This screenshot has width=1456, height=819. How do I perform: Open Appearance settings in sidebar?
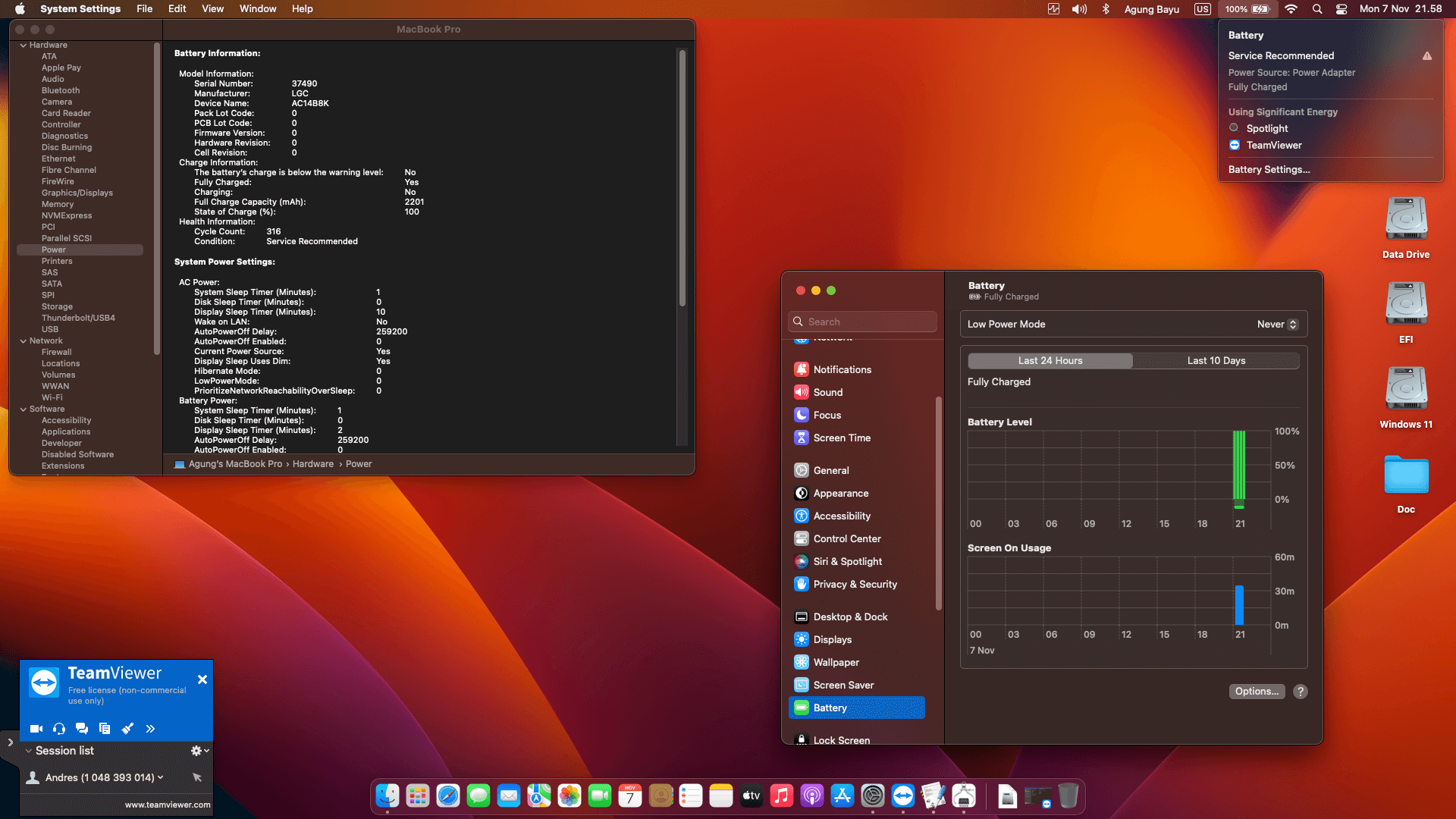click(x=857, y=493)
